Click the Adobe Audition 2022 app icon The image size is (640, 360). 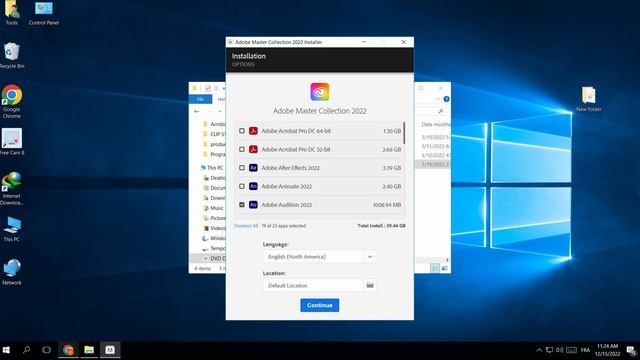253,204
